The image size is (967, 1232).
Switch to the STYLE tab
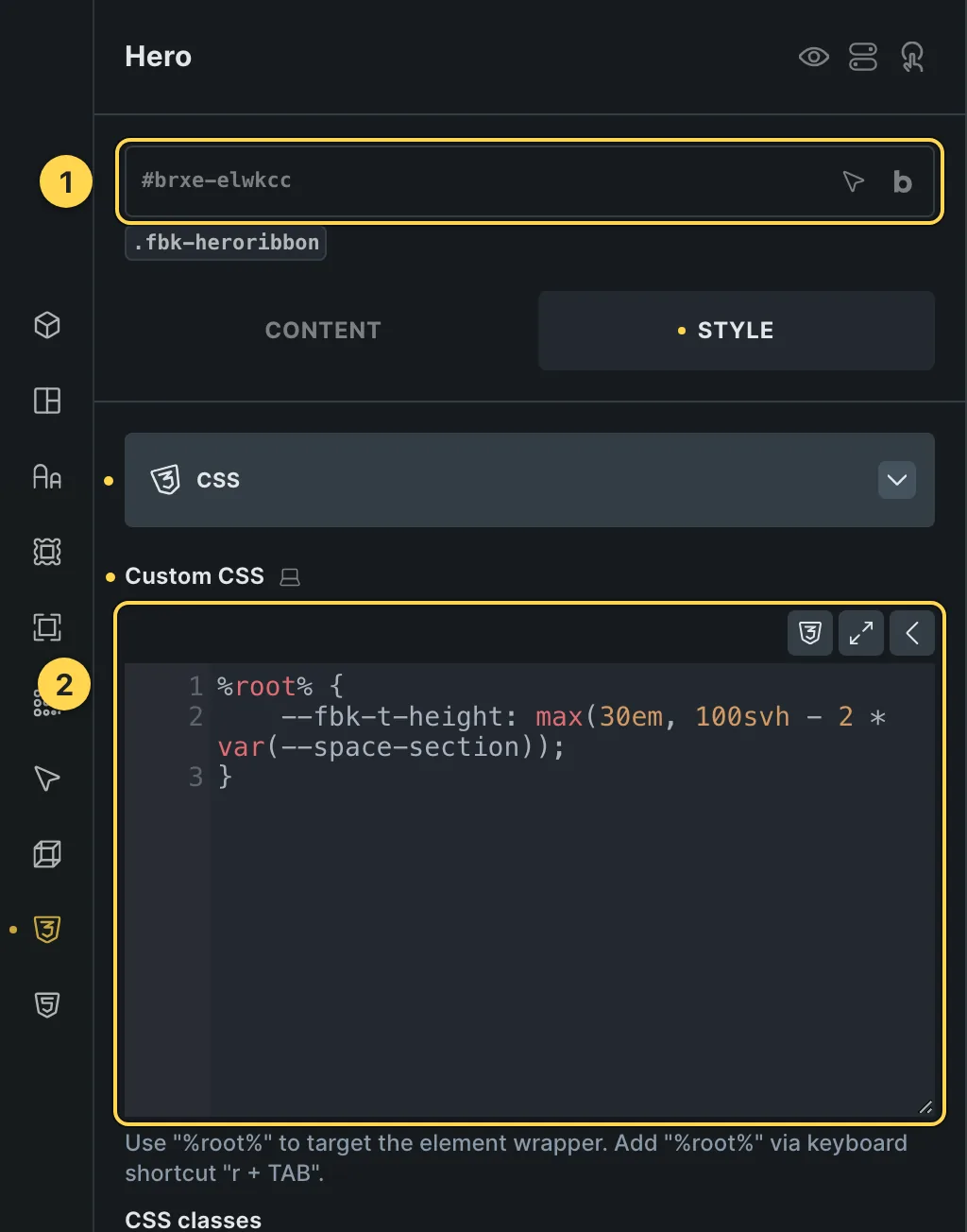[736, 330]
